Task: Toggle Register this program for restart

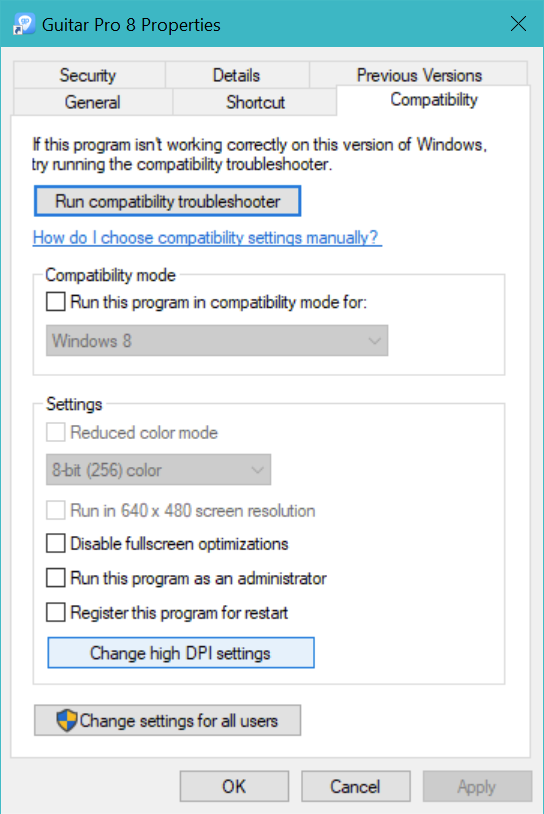Action: (x=56, y=613)
